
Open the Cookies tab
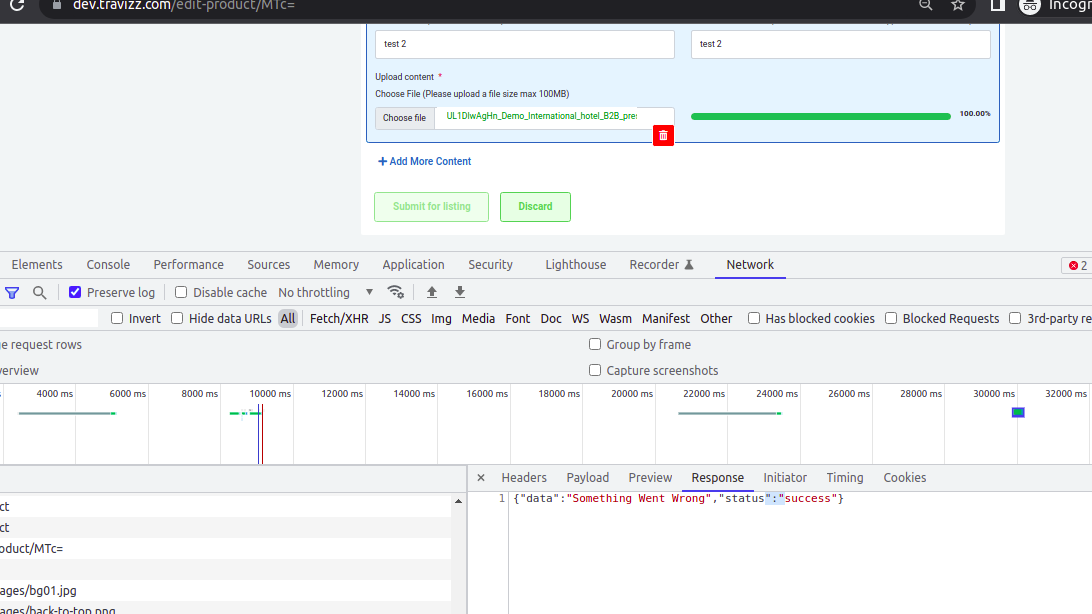click(905, 478)
